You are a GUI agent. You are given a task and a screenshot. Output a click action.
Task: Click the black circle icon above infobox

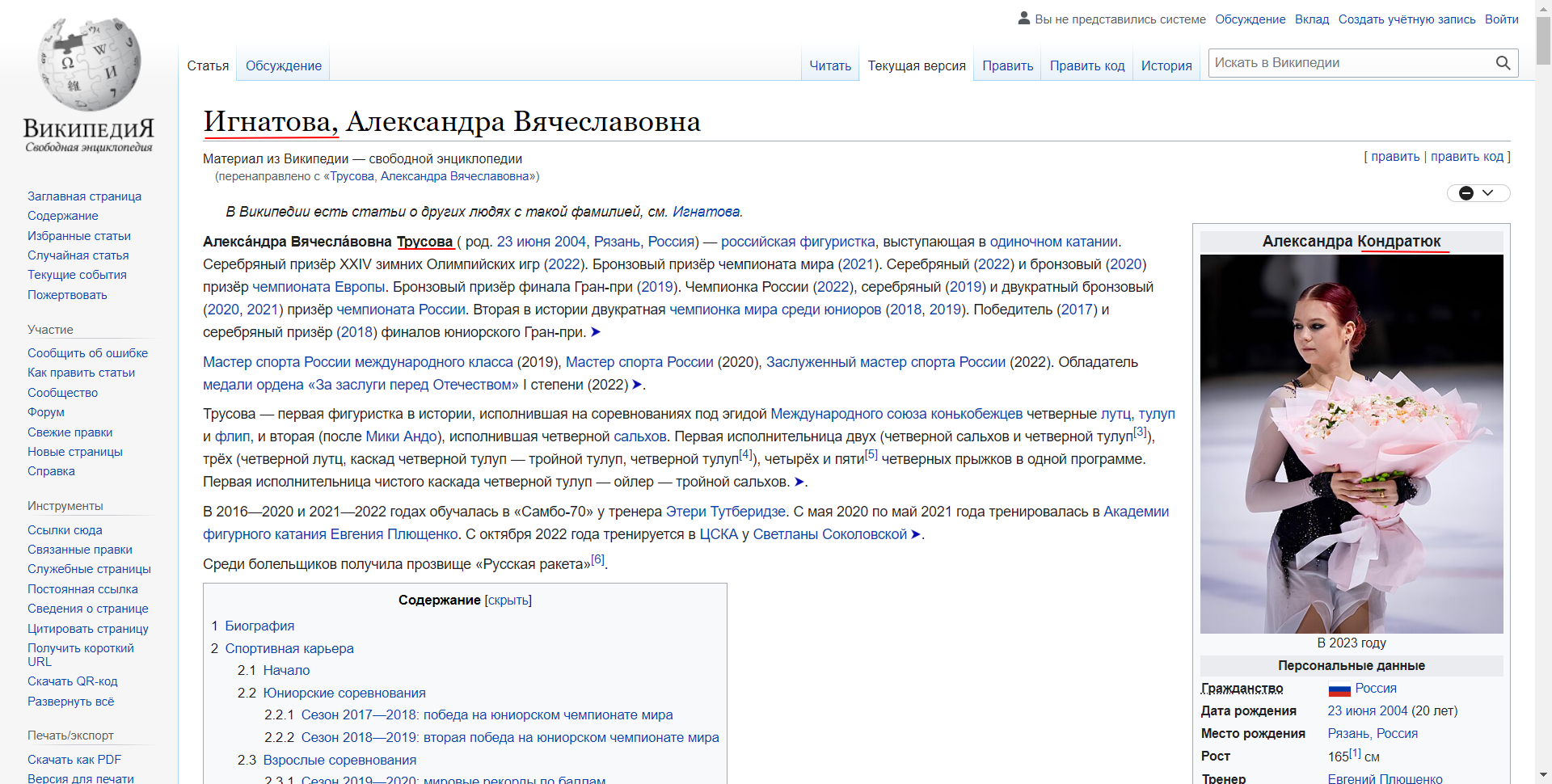click(x=1466, y=193)
